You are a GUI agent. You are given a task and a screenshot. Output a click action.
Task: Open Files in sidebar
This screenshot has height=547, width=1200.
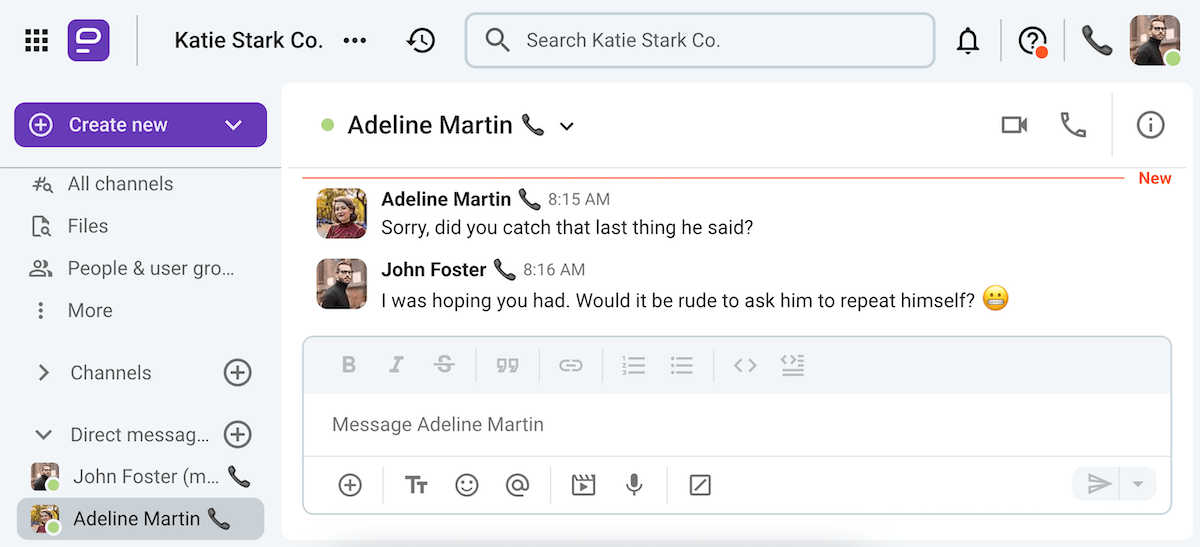click(87, 226)
